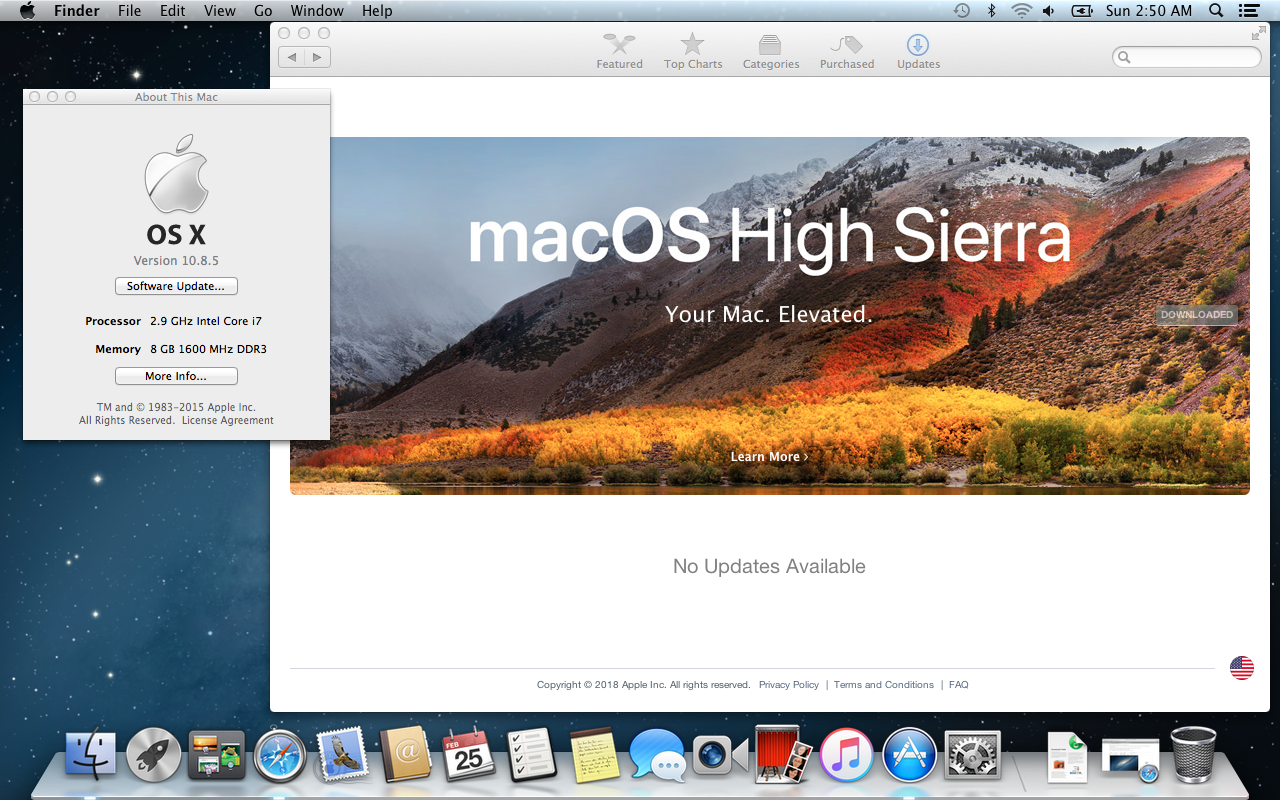The height and width of the screenshot is (800, 1280).
Task: Open the document file in the Dock
Action: (1067, 757)
